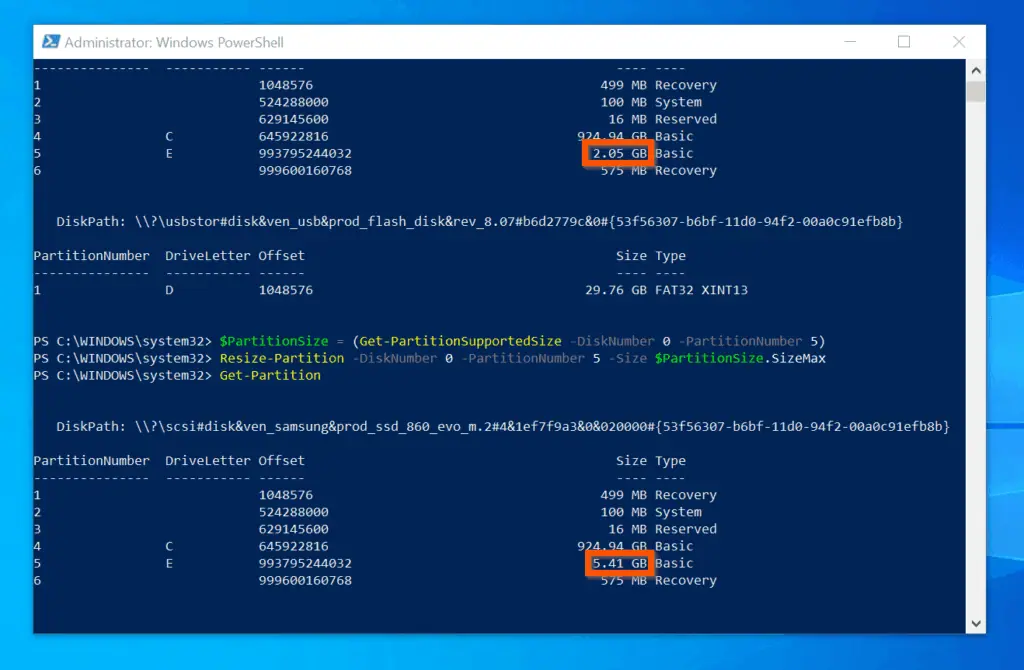The image size is (1024, 670).
Task: Click the '$PartitionSize' variable before the equals sign
Action: (x=274, y=342)
